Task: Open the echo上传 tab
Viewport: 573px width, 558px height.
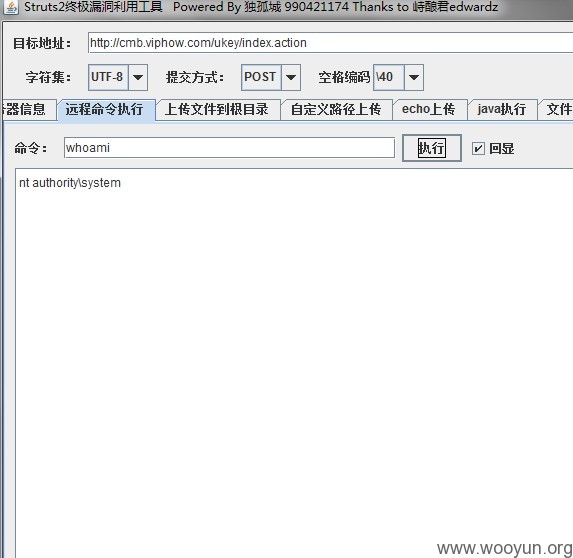Action: coord(430,109)
